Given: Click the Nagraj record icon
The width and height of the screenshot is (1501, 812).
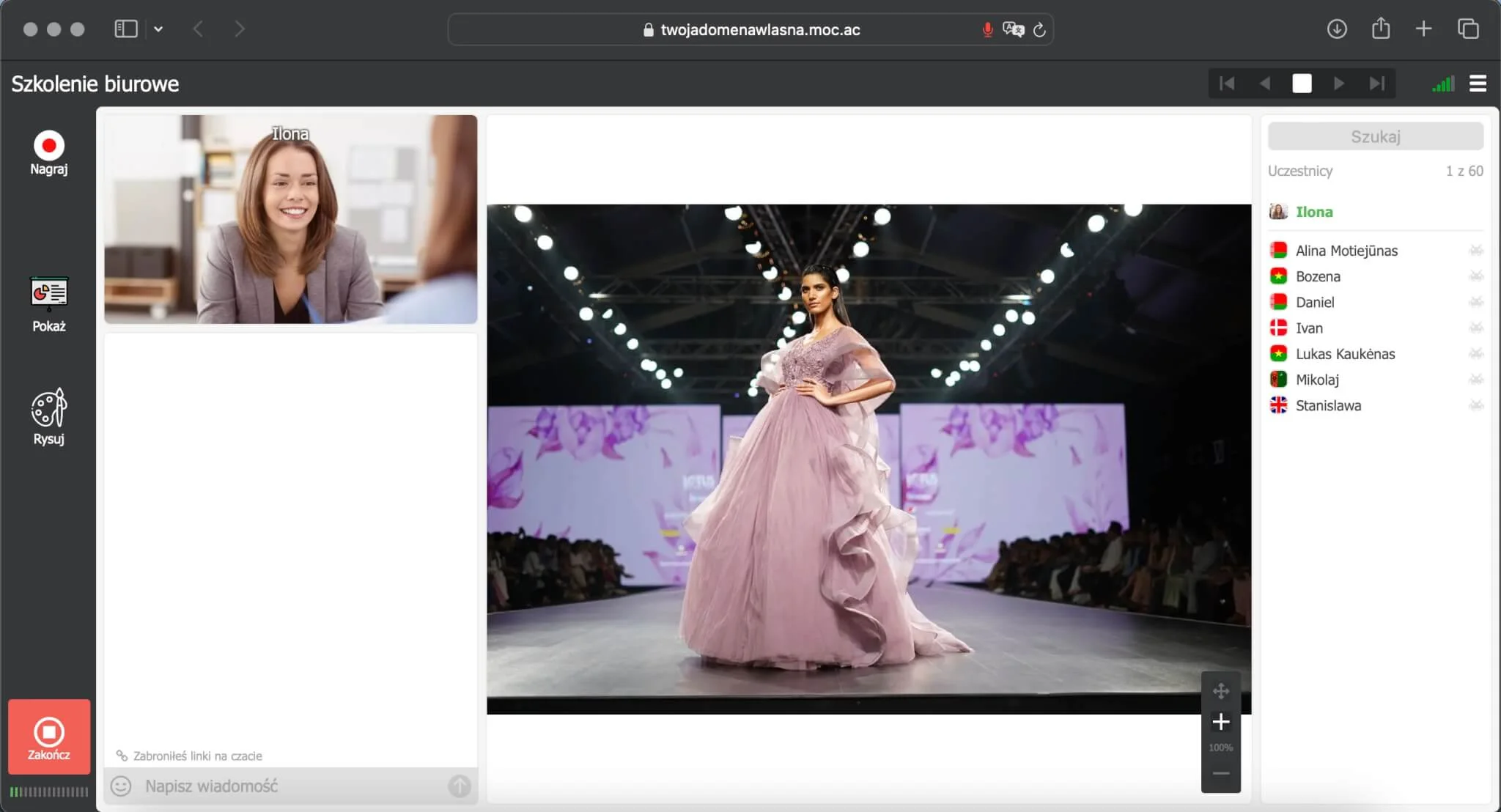Looking at the screenshot, I should (48, 146).
